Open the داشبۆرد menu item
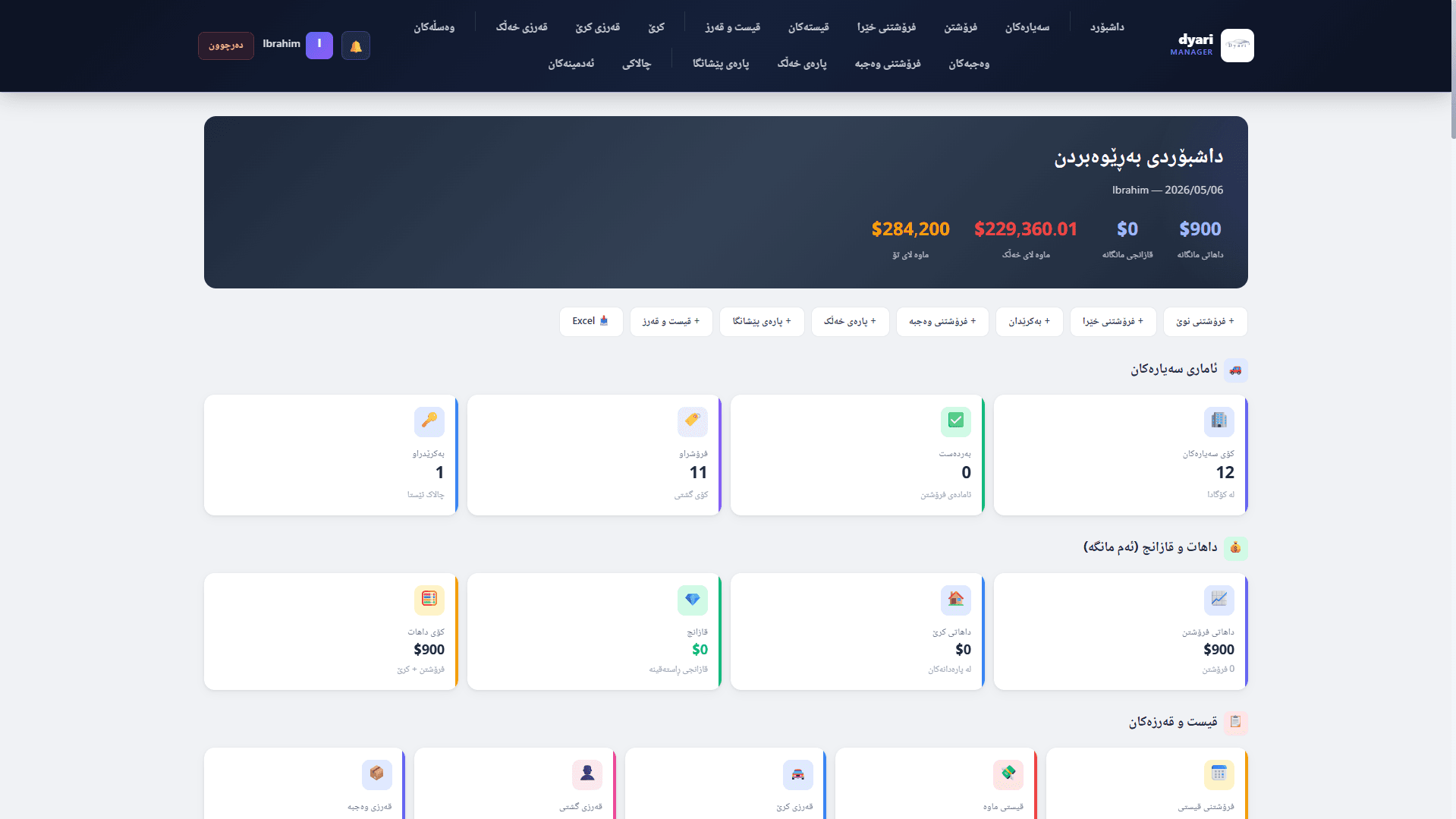 pos(1107,27)
